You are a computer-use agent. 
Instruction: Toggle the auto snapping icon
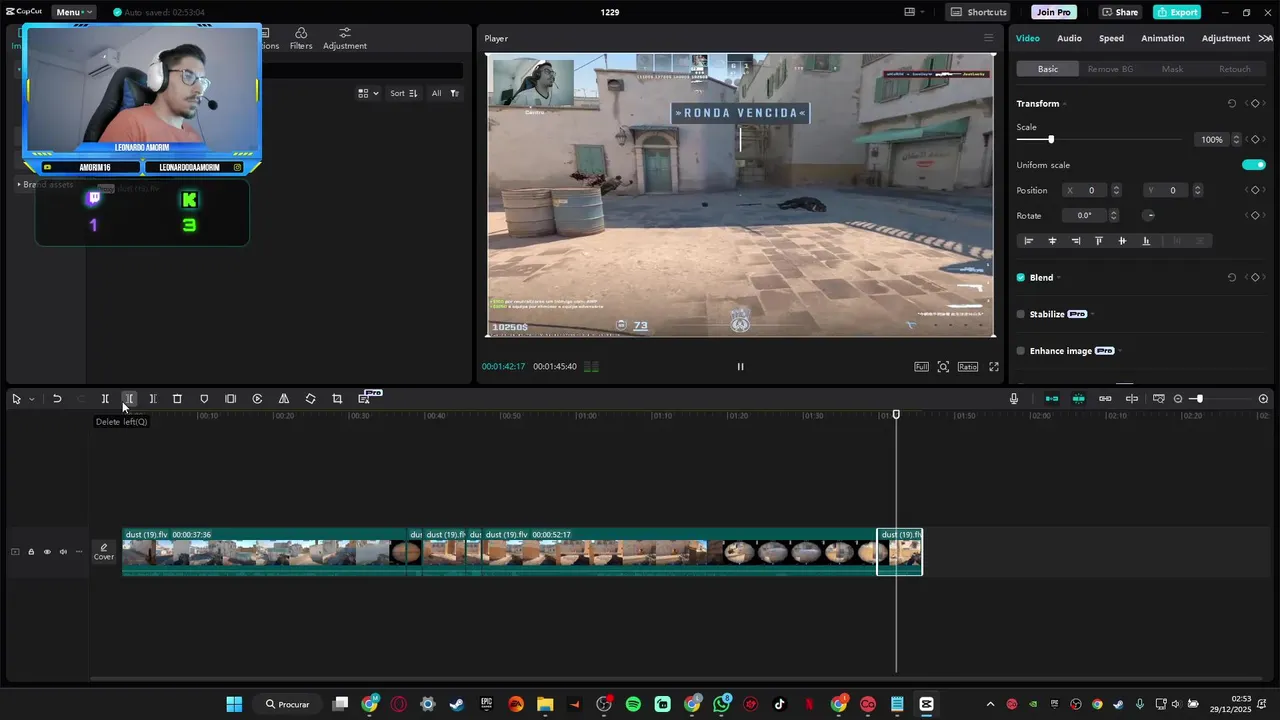tap(1078, 399)
